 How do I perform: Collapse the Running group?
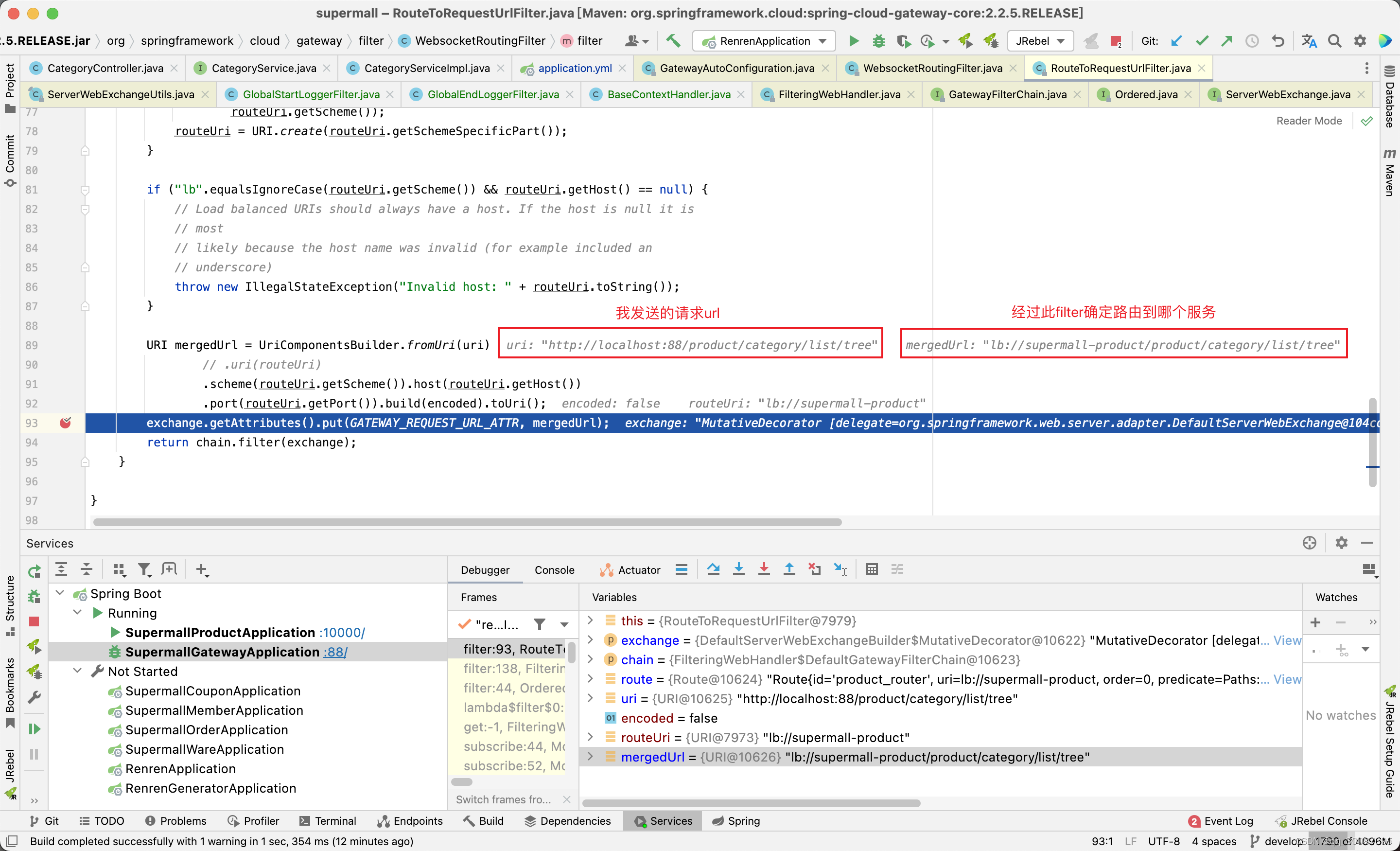[x=78, y=613]
